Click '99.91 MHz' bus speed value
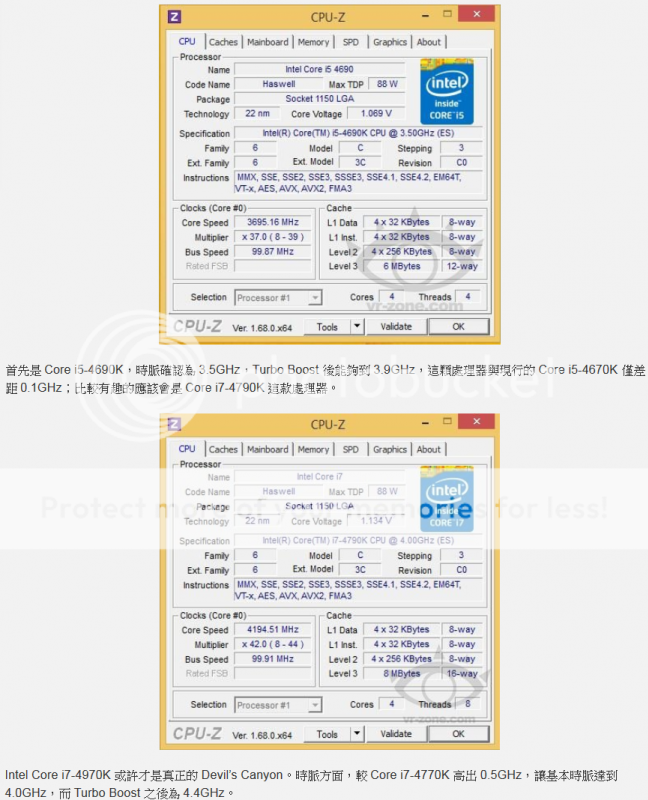Screen dimensions: 648x800 pyautogui.click(x=273, y=659)
